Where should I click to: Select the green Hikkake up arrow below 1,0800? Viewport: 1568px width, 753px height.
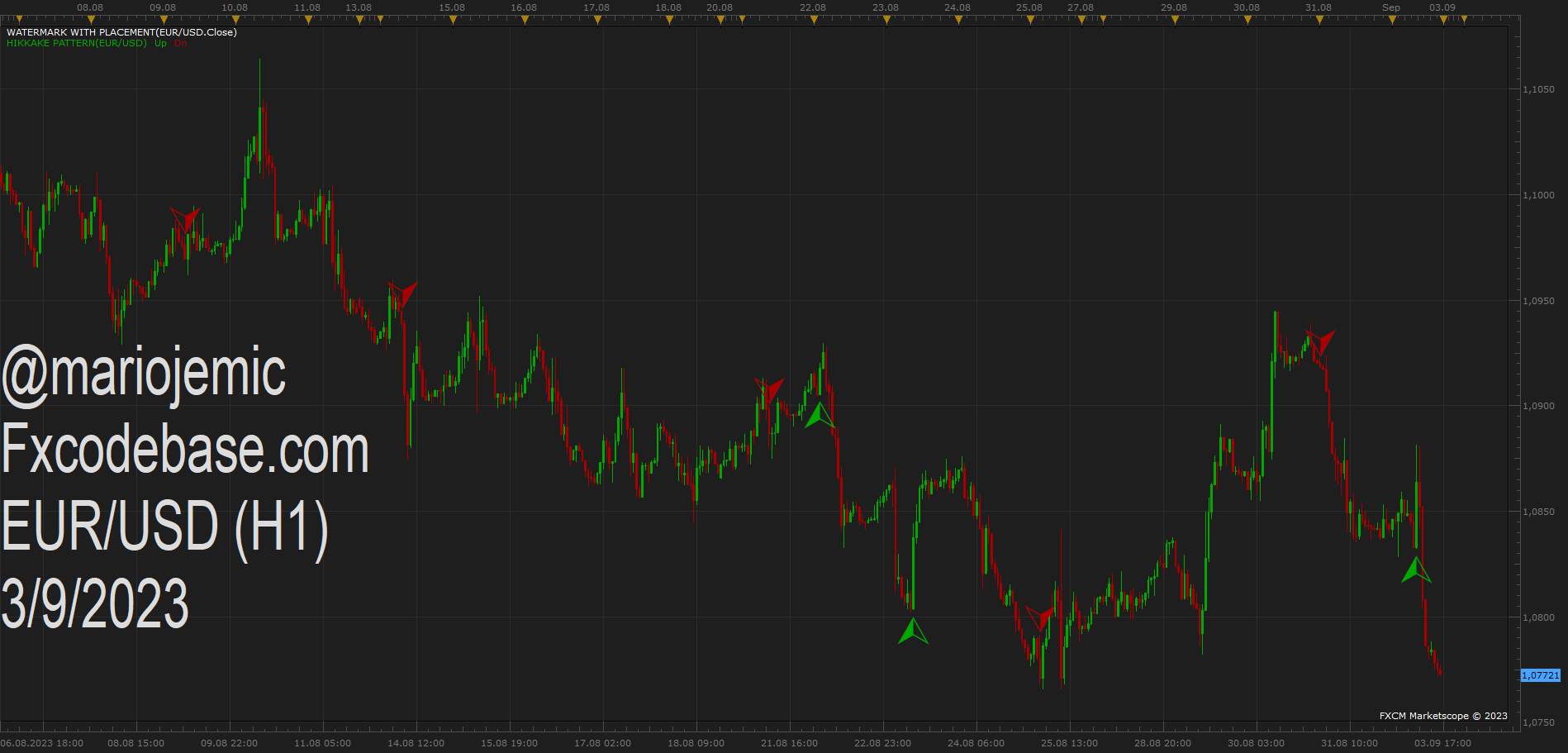pyautogui.click(x=913, y=631)
